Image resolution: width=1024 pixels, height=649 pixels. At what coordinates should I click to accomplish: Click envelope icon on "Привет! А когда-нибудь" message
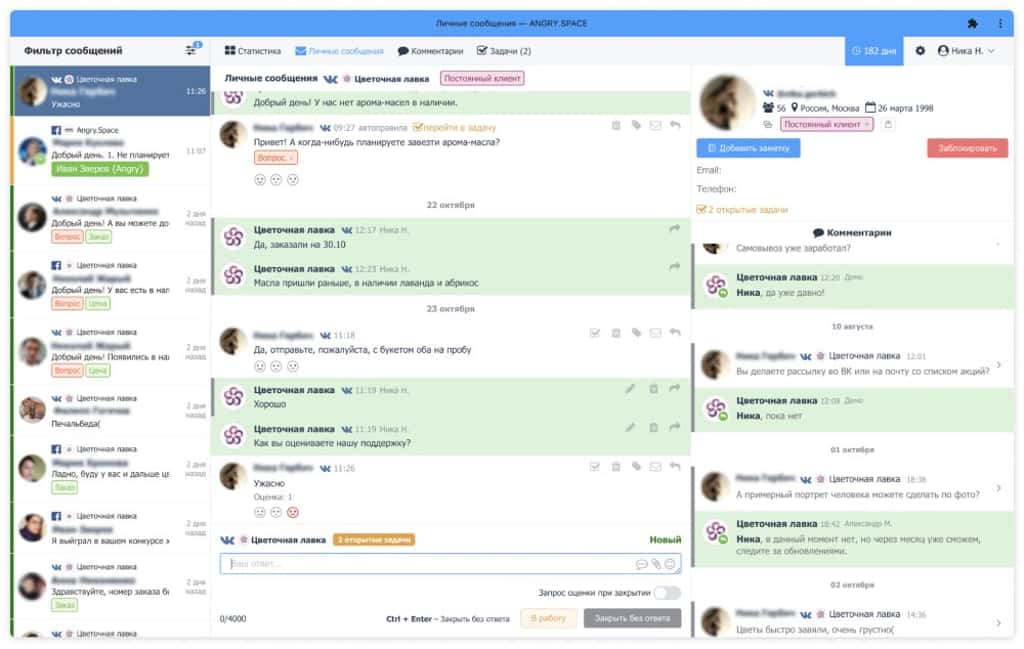pos(655,125)
